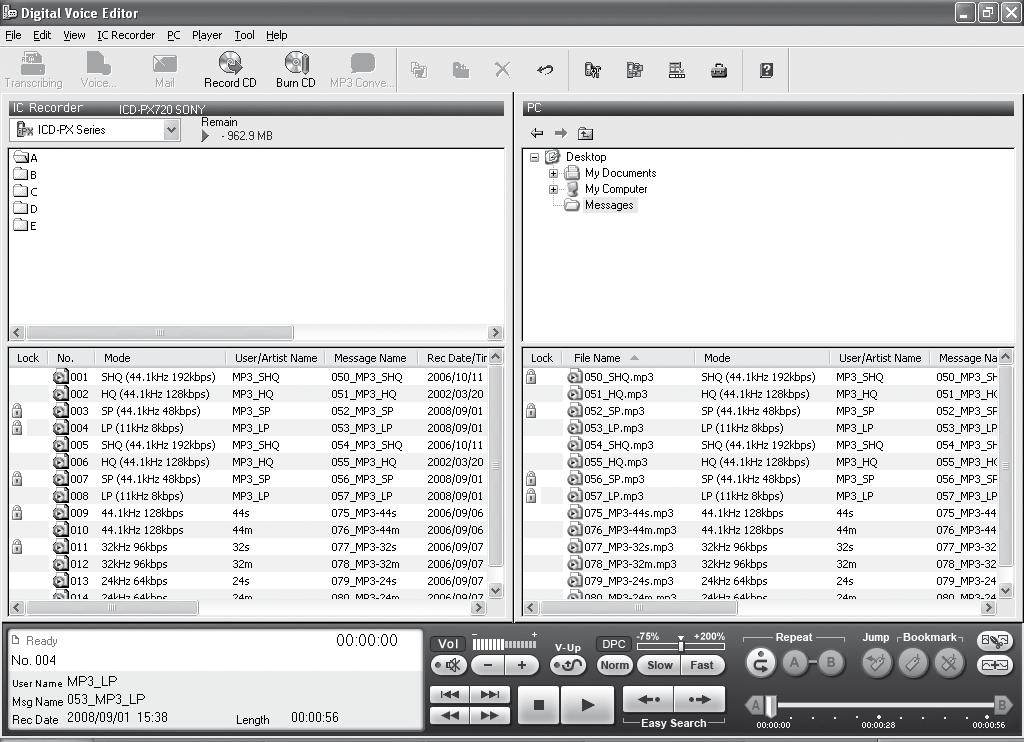The height and width of the screenshot is (742, 1024).
Task: Click the Rec Date/Time column header
Action: pos(453,358)
